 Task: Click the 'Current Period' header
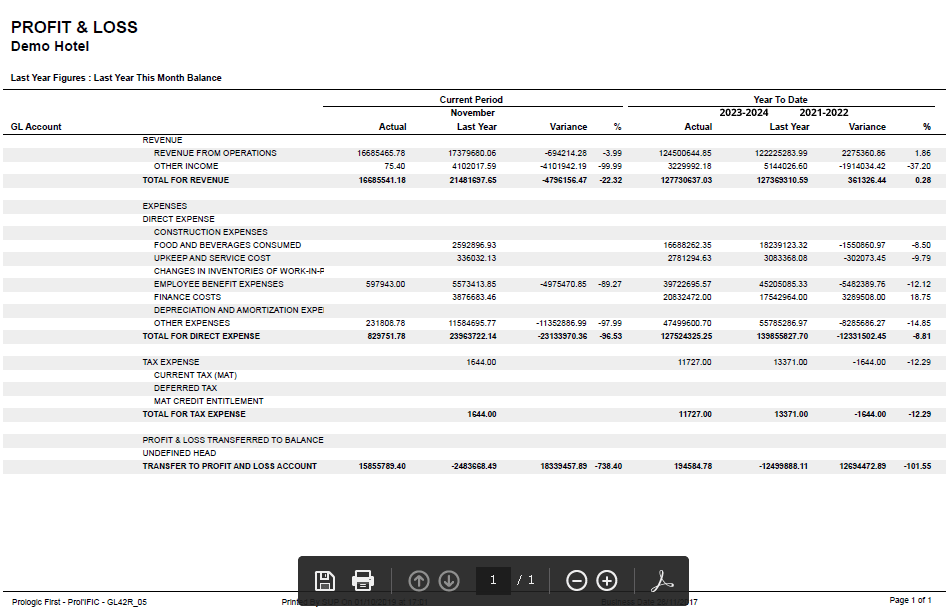471,99
